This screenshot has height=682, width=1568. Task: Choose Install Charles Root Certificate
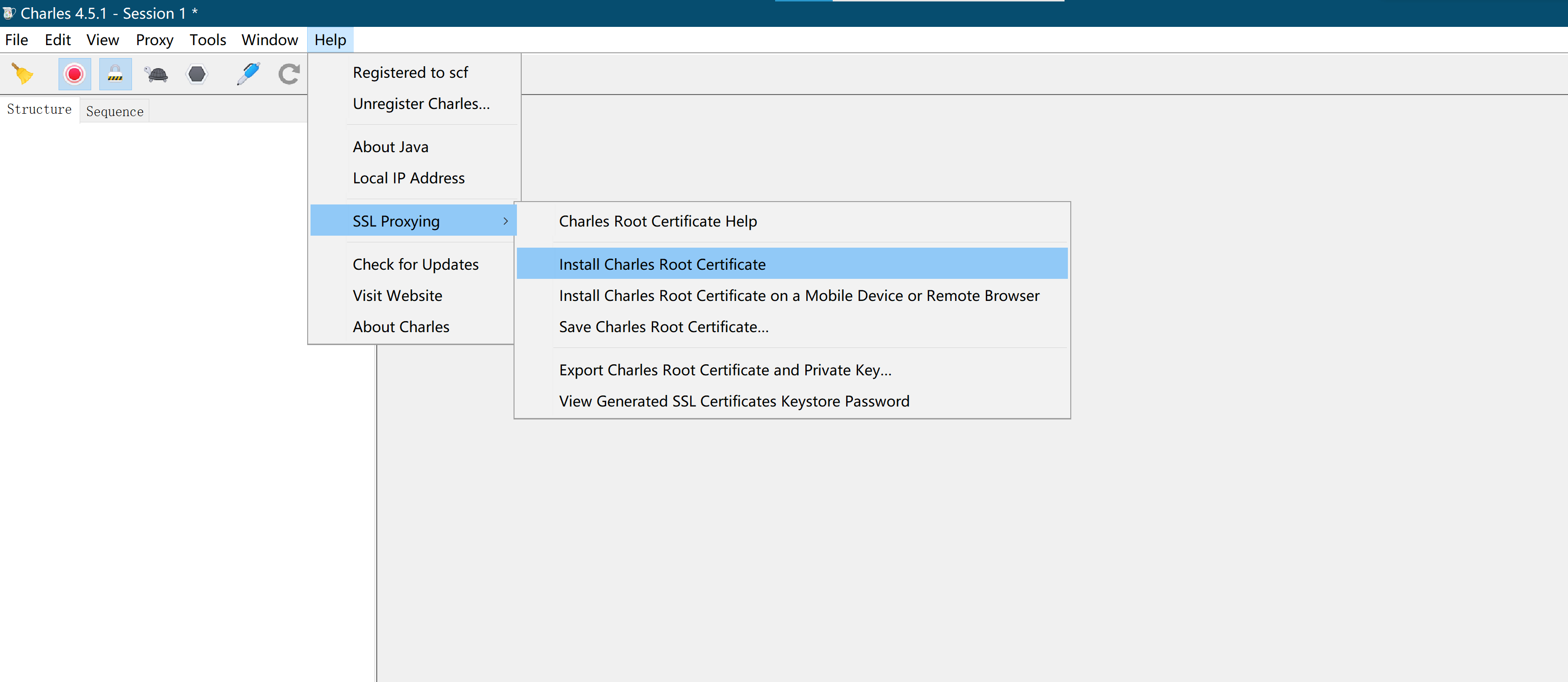pos(662,264)
